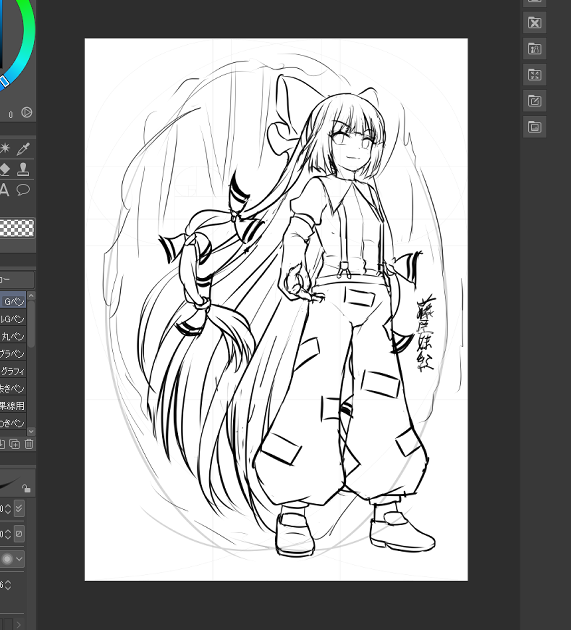Duplicate the selected sub tool
Screen dimensions: 571x630
tap(15, 444)
